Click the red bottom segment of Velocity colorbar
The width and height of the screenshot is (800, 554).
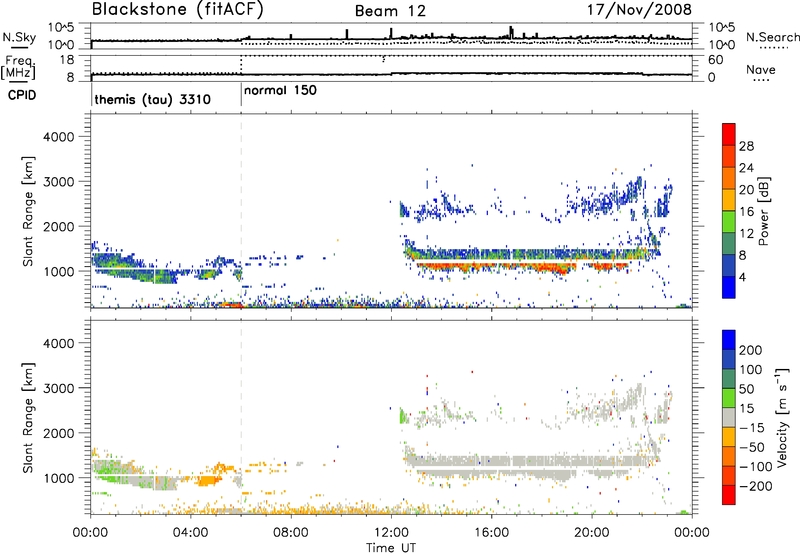point(729,495)
